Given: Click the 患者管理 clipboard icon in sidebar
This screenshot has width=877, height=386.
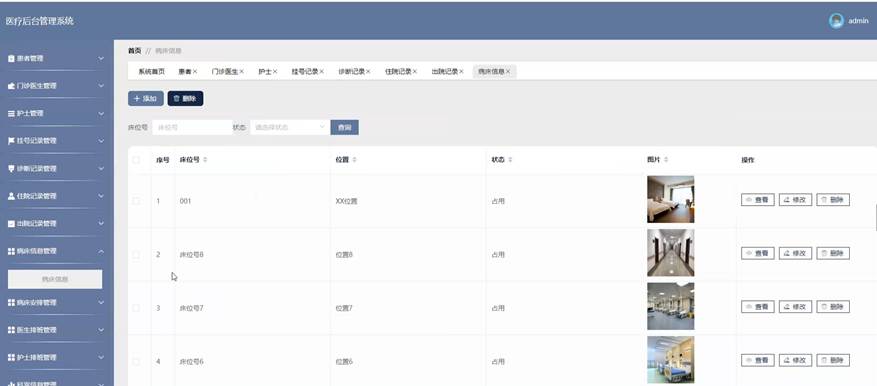Looking at the screenshot, I should tap(11, 58).
